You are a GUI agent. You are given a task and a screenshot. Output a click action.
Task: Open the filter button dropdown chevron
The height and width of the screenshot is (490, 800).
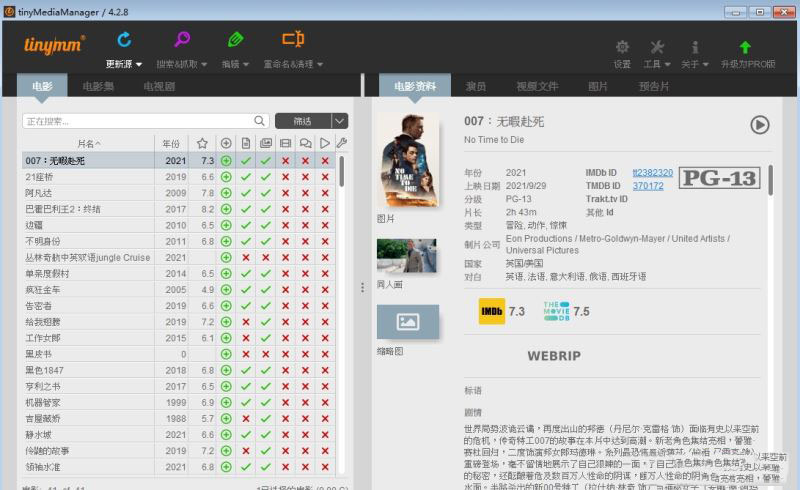340,121
